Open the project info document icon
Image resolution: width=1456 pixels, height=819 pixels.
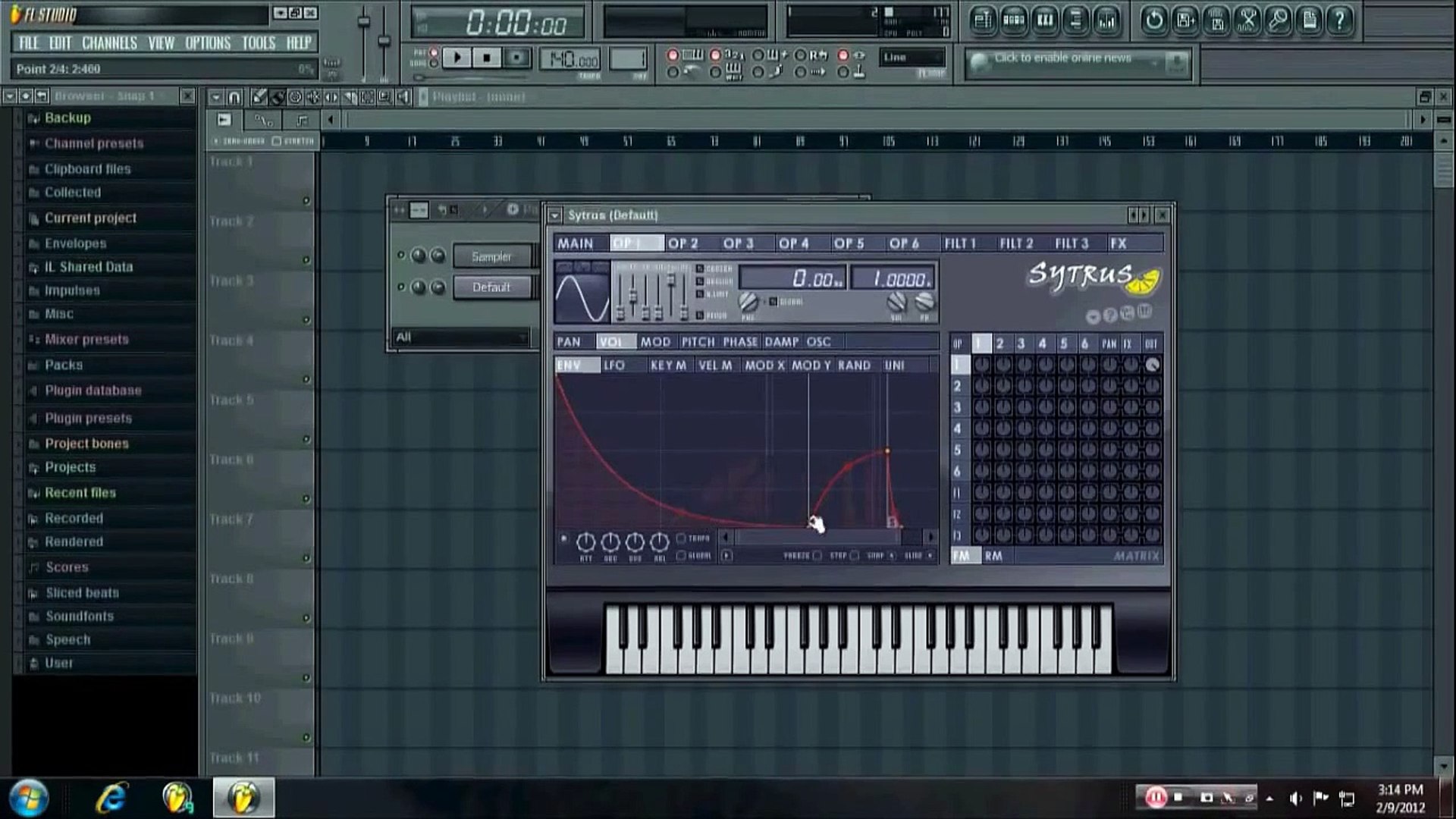(1310, 20)
